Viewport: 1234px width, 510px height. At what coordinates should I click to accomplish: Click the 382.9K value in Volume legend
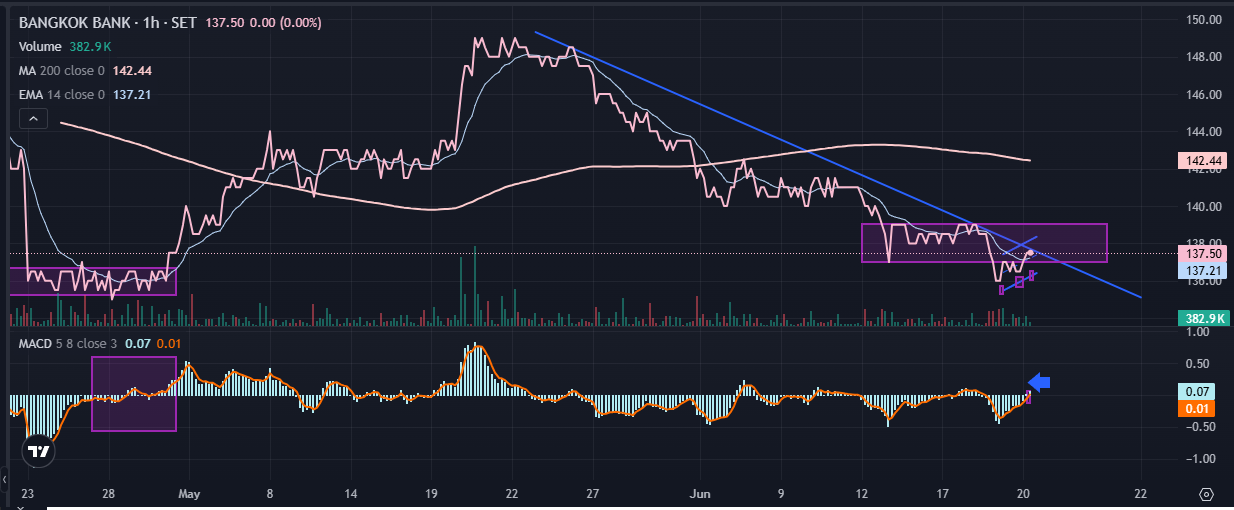click(91, 46)
